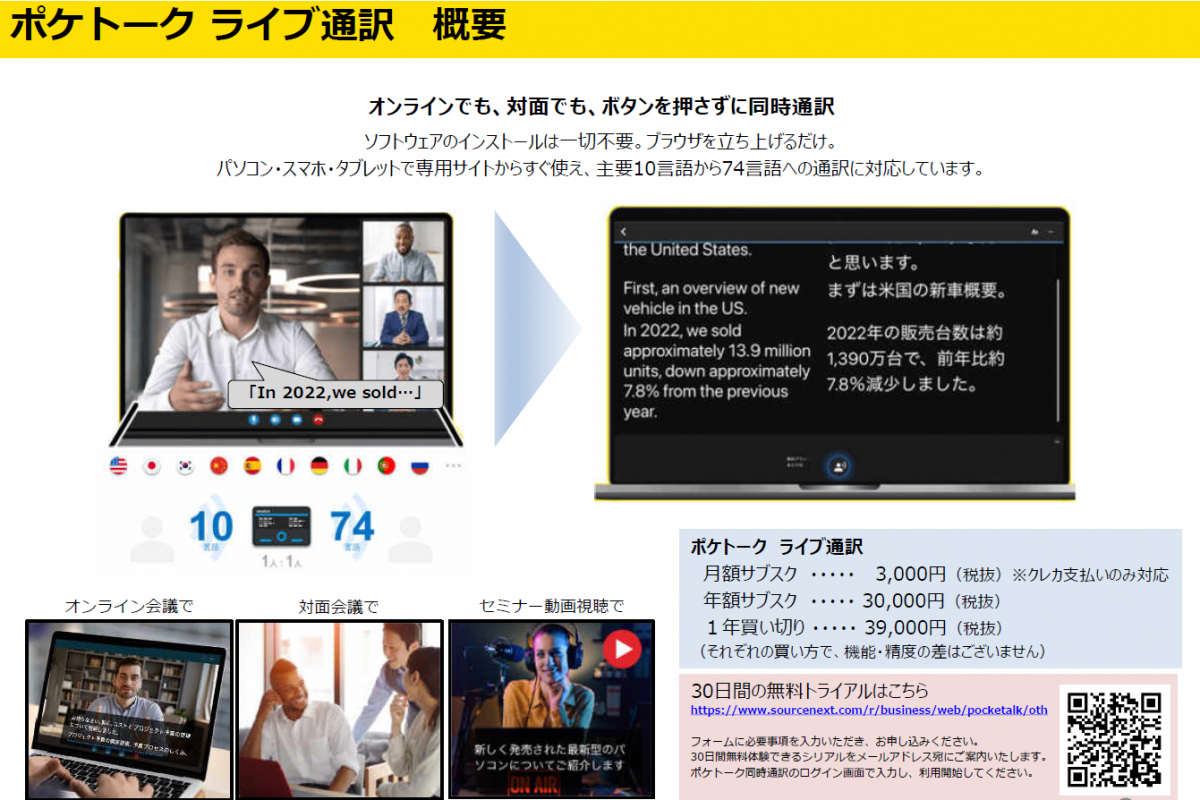Tap the round speaker button below the translation

839,466
